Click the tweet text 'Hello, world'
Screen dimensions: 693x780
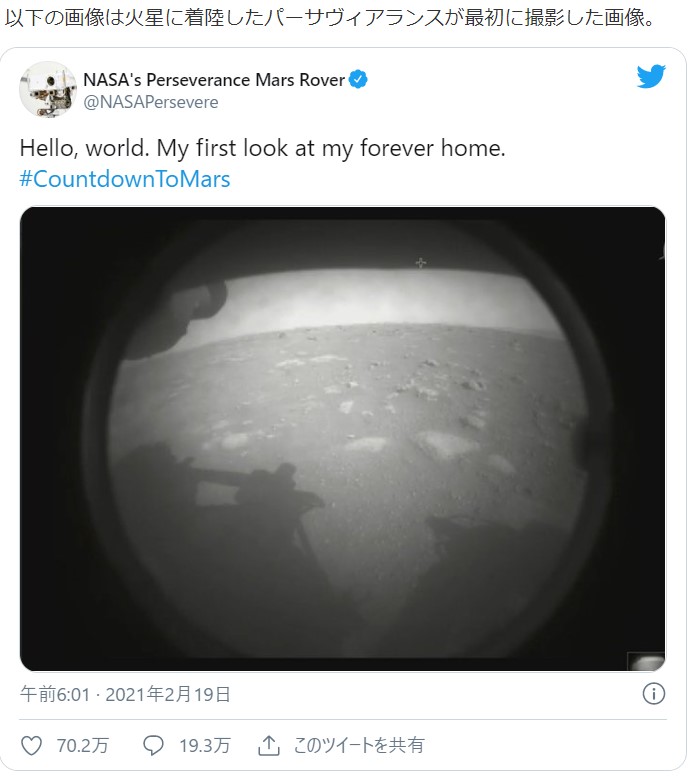click(84, 148)
